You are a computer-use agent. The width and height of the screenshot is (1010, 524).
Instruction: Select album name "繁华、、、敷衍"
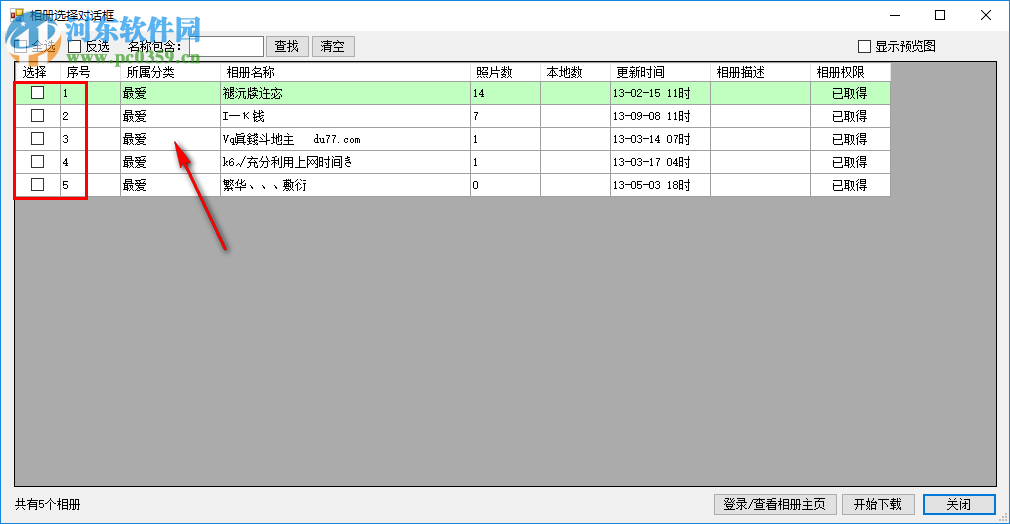(x=345, y=186)
